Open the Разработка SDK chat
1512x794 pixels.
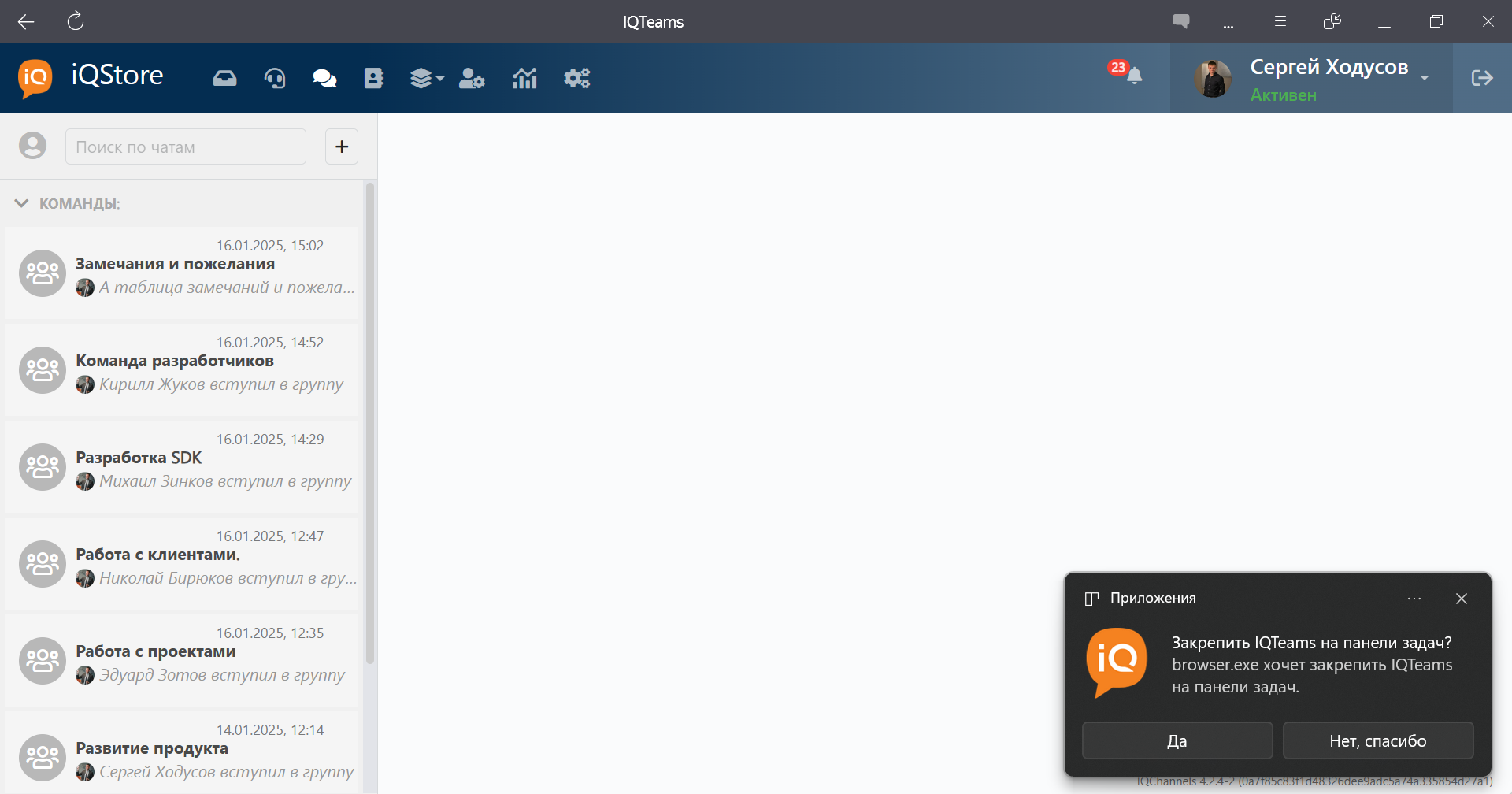click(182, 466)
